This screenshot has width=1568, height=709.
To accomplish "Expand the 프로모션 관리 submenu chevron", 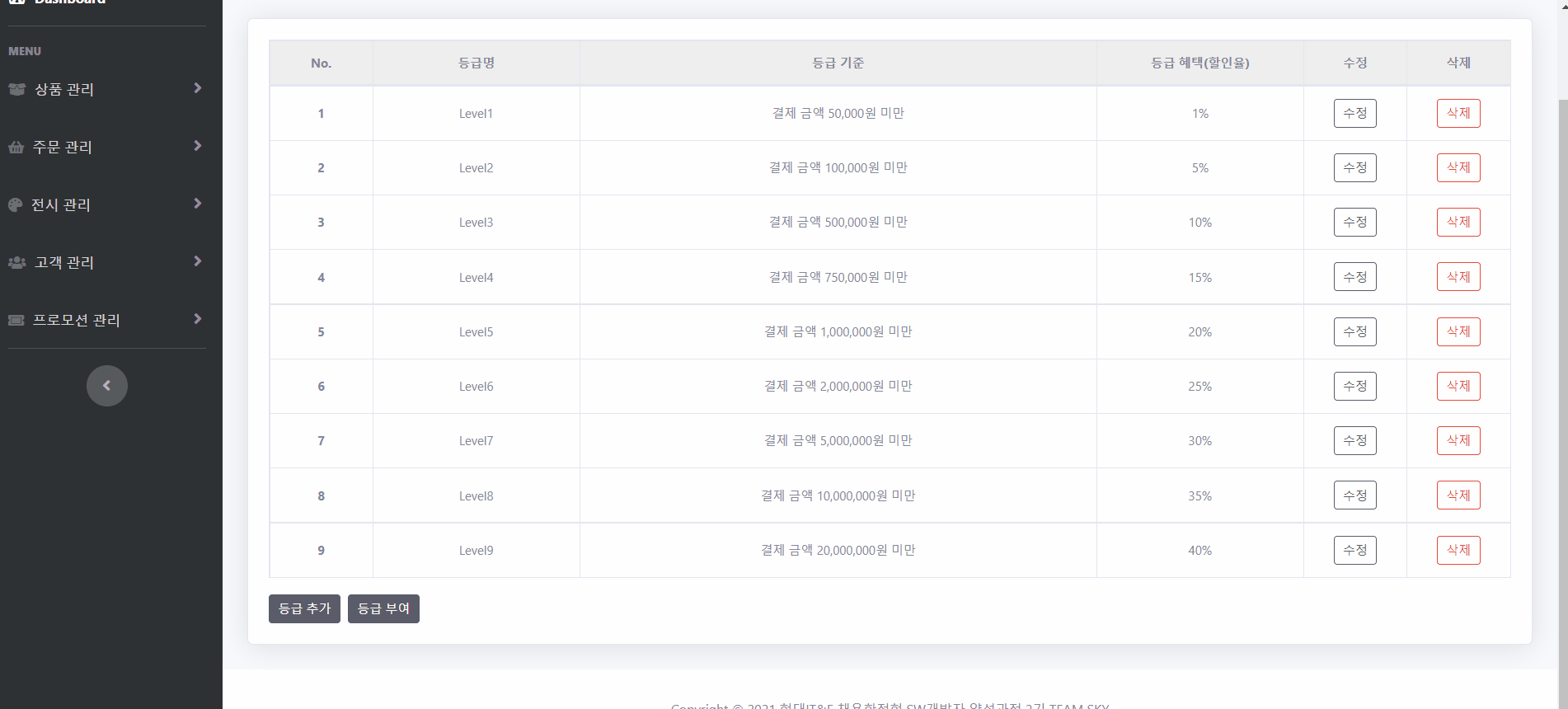I will [x=197, y=318].
